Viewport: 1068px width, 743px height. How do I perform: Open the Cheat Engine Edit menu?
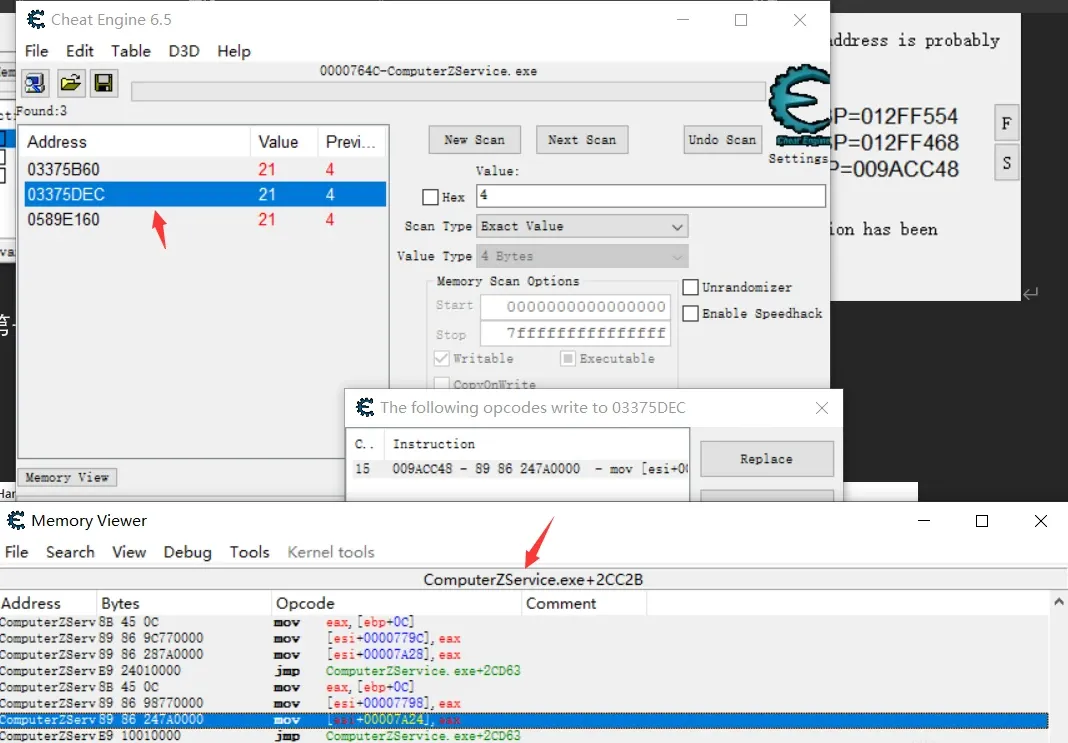point(80,51)
